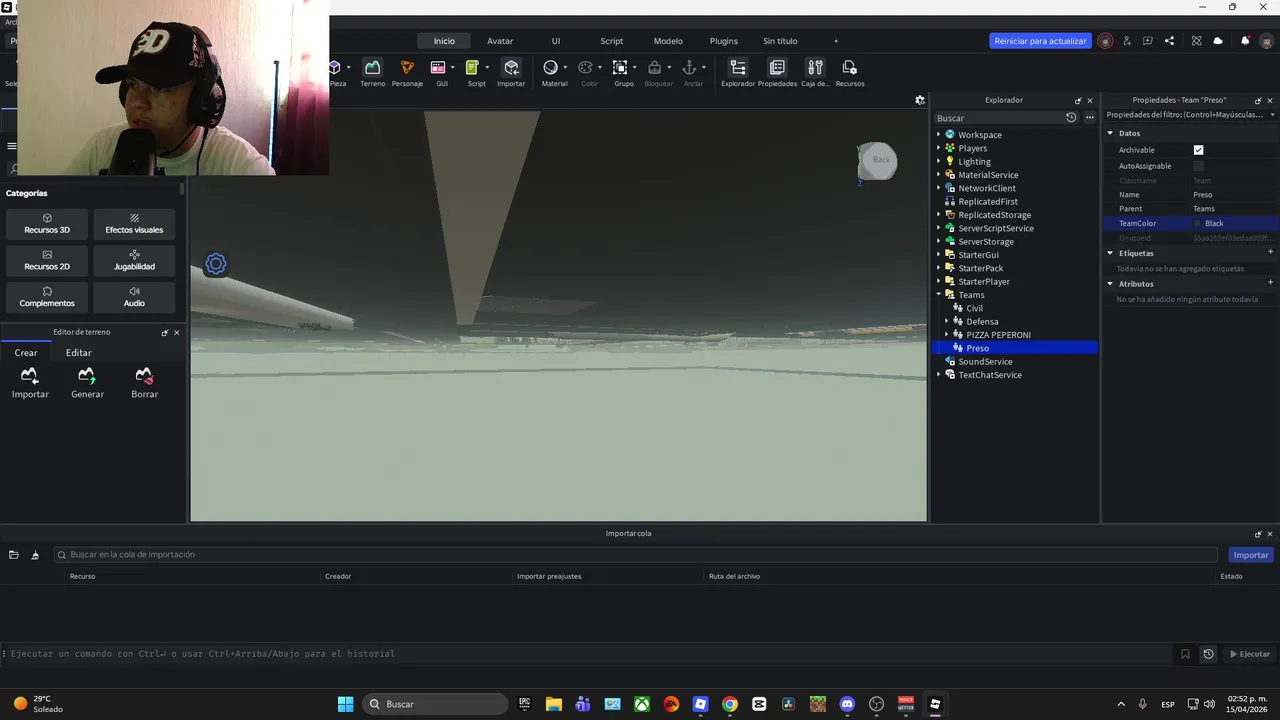Image resolution: width=1280 pixels, height=720 pixels.
Task: Open Discord from the Windows taskbar
Action: [848, 704]
